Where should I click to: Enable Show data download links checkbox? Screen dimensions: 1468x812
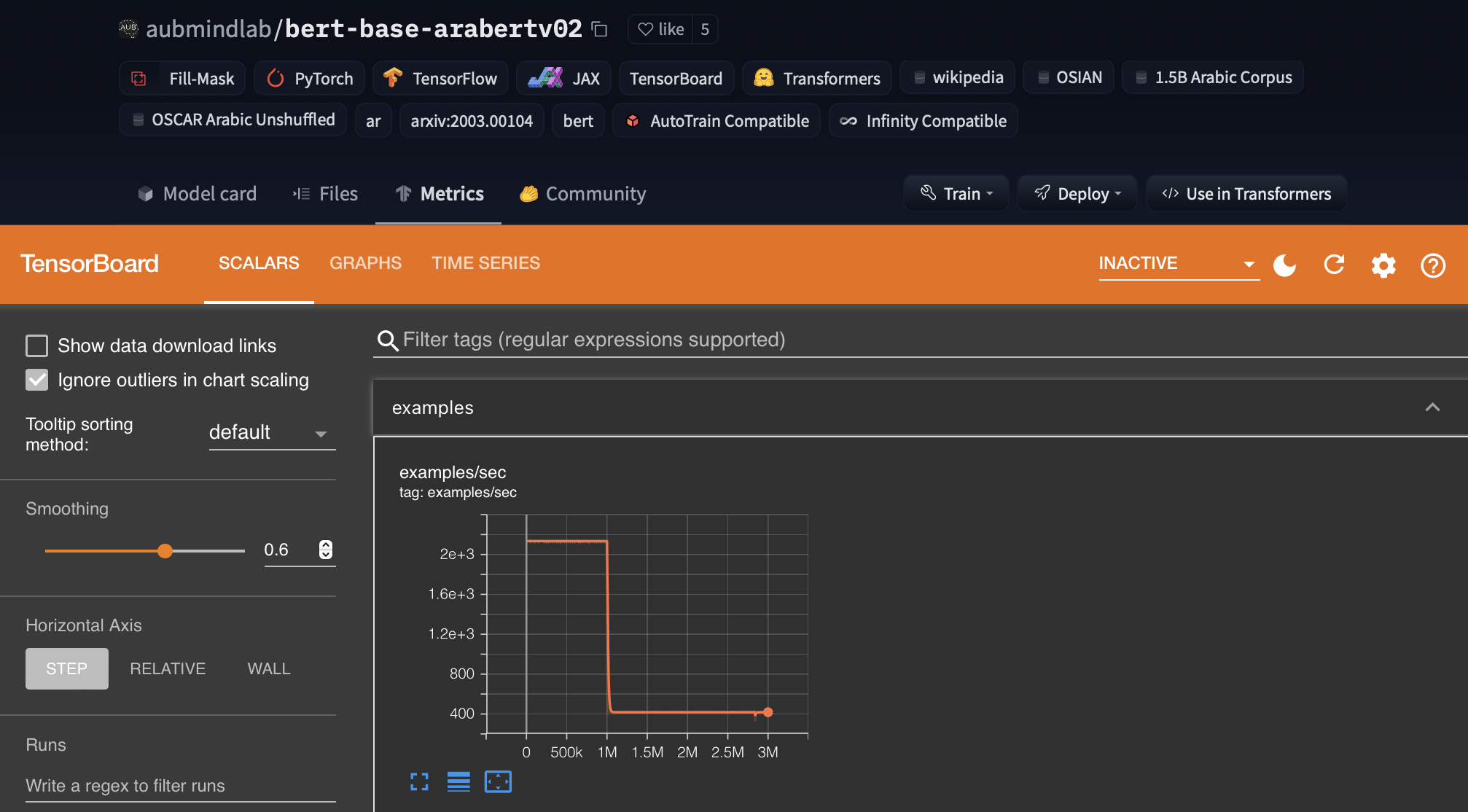click(37, 346)
